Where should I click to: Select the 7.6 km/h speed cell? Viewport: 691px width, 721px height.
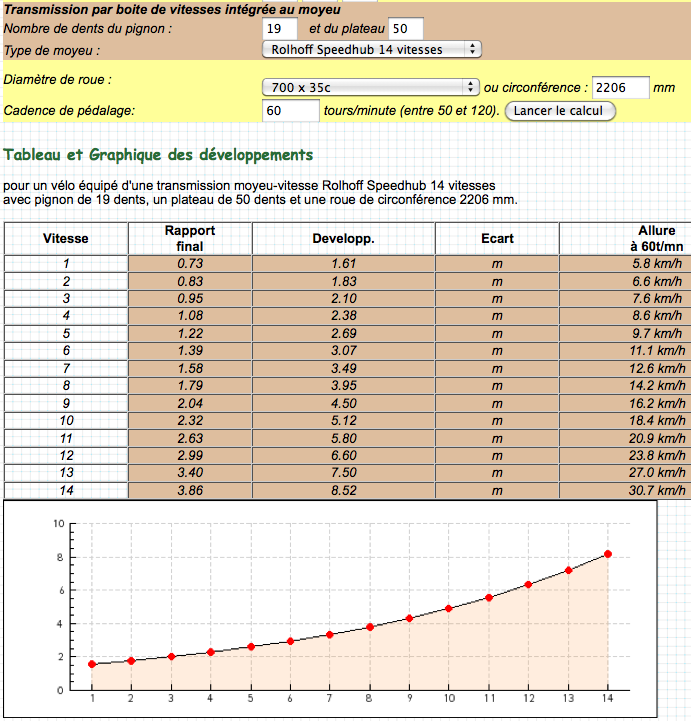pos(625,298)
